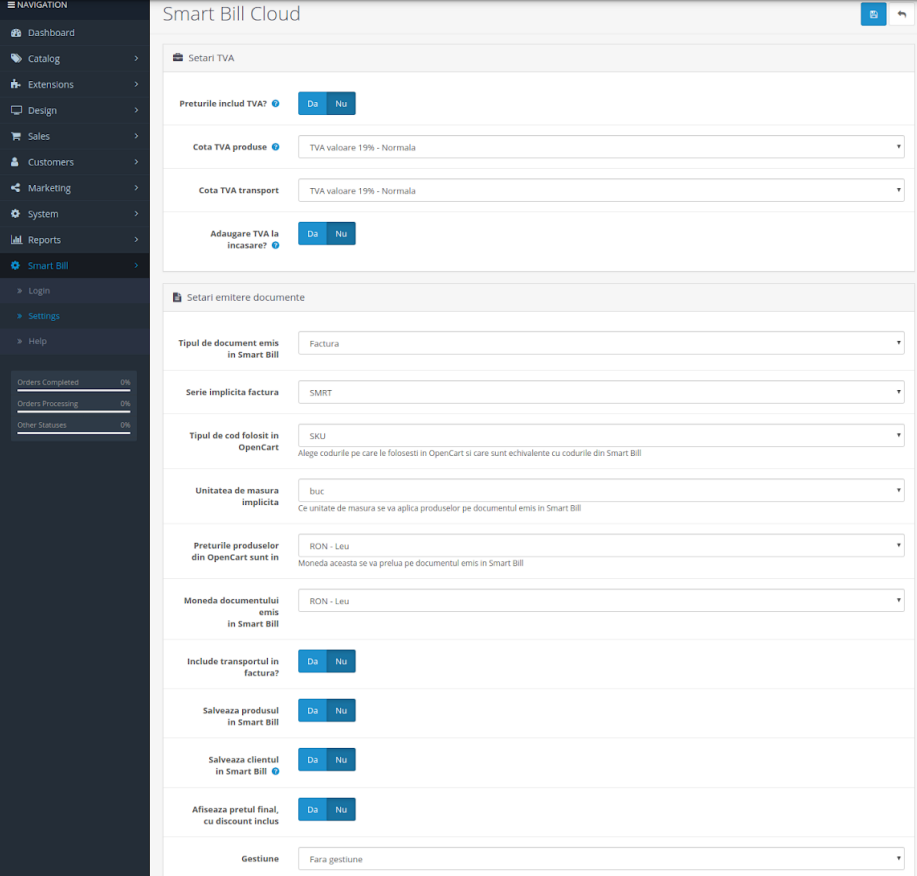Click the Extensions puzzle piece icon
The height and width of the screenshot is (876, 917).
pyautogui.click(x=16, y=85)
